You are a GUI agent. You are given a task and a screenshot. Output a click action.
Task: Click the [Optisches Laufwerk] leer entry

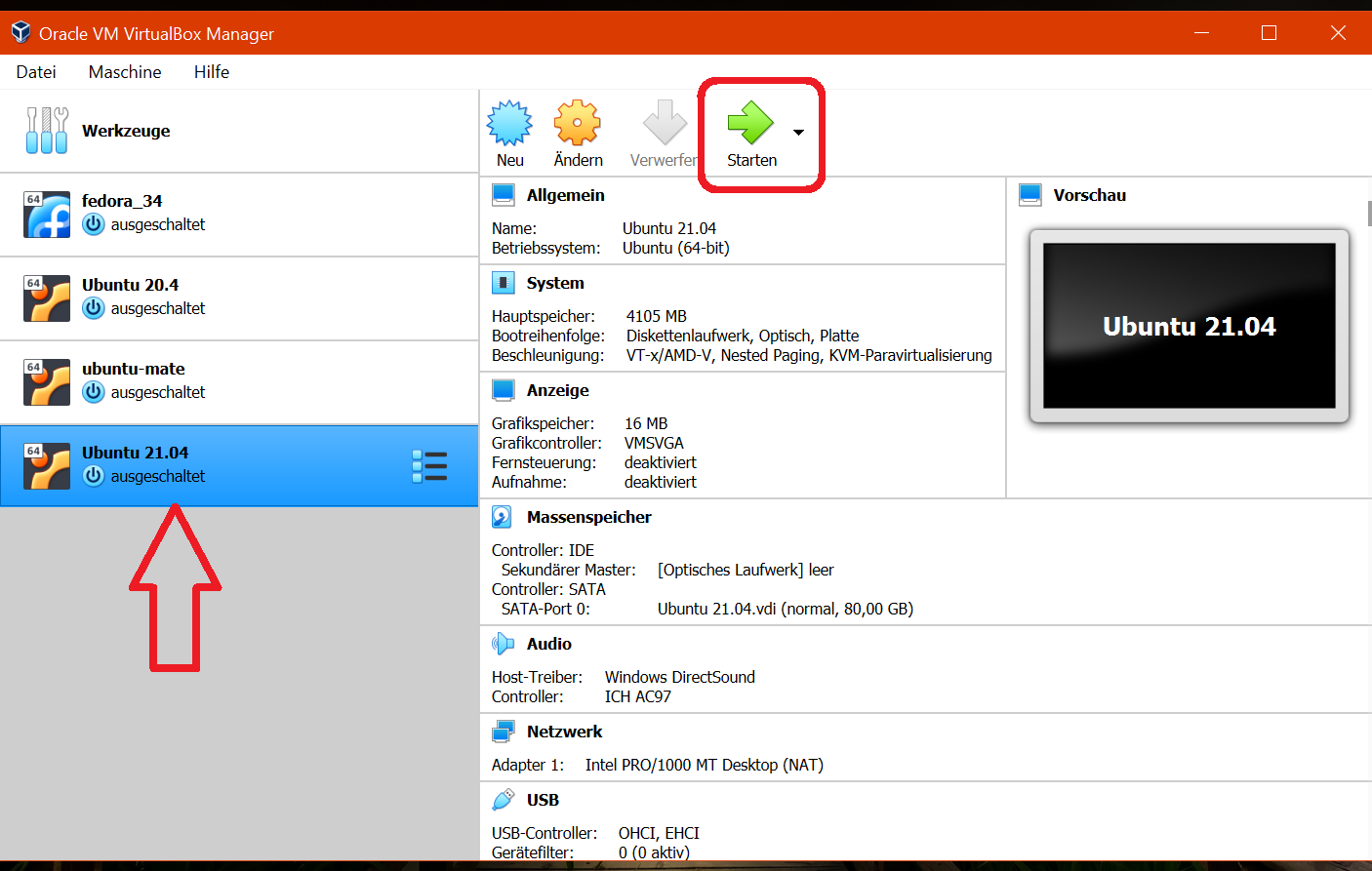[x=746, y=570]
